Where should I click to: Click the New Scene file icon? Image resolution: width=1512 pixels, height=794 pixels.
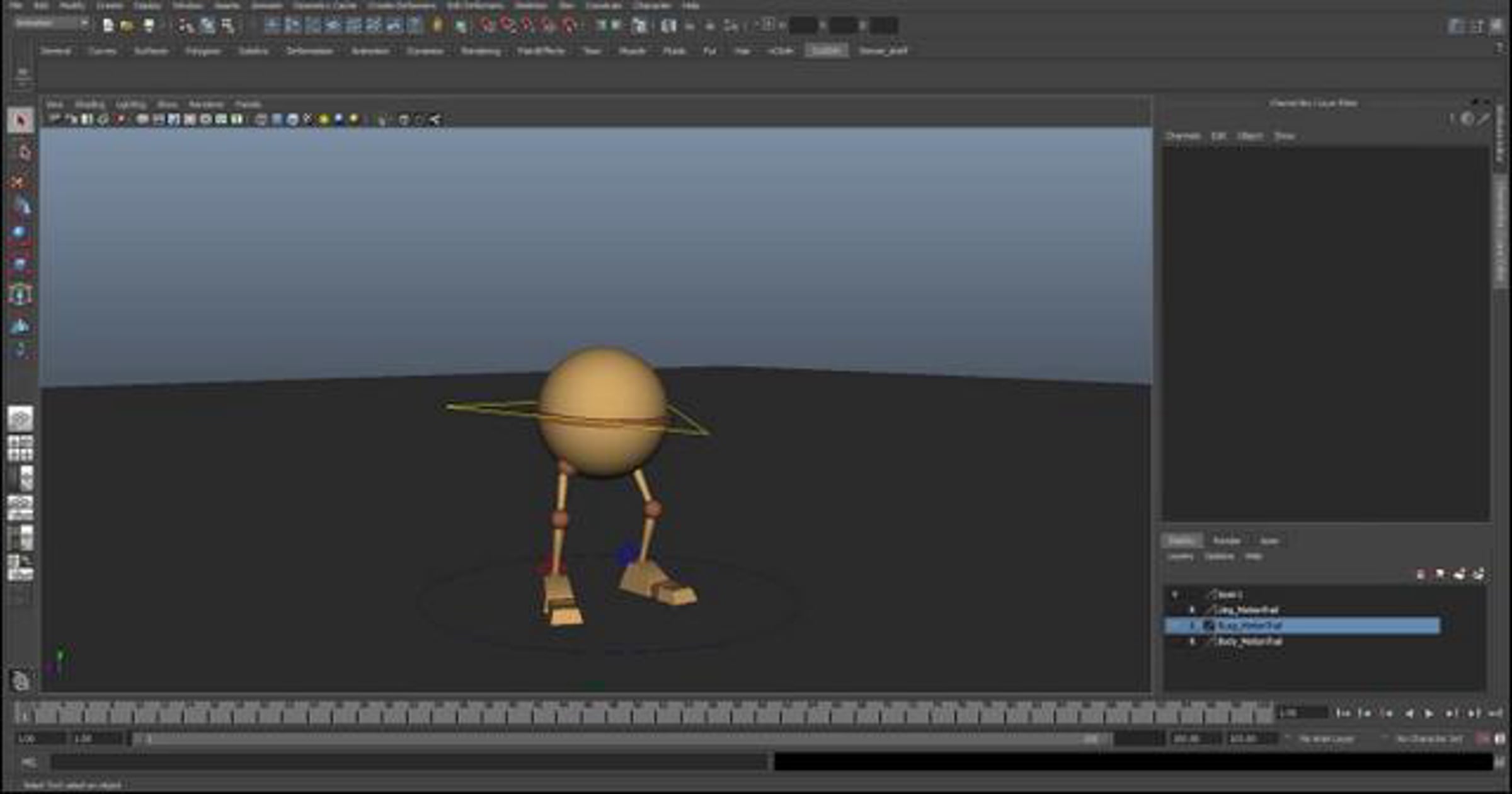pos(108,26)
